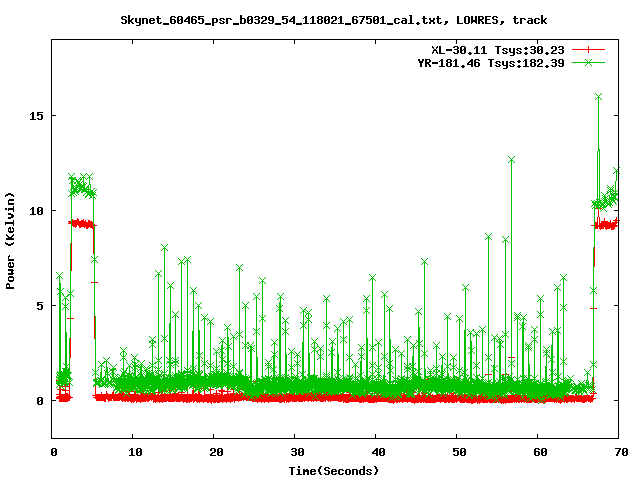640x480 pixels.
Task: Click the green YR legend line sample
Action: [x=588, y=62]
